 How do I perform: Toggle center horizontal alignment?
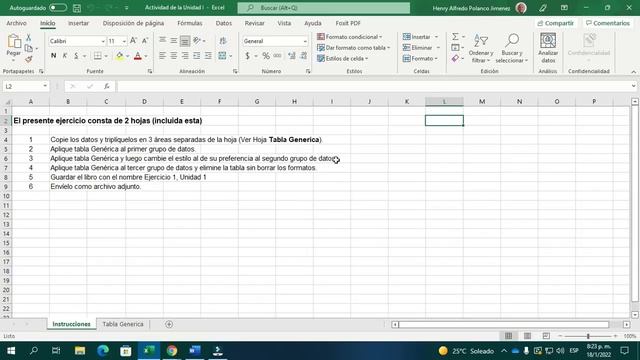pyautogui.click(x=174, y=56)
